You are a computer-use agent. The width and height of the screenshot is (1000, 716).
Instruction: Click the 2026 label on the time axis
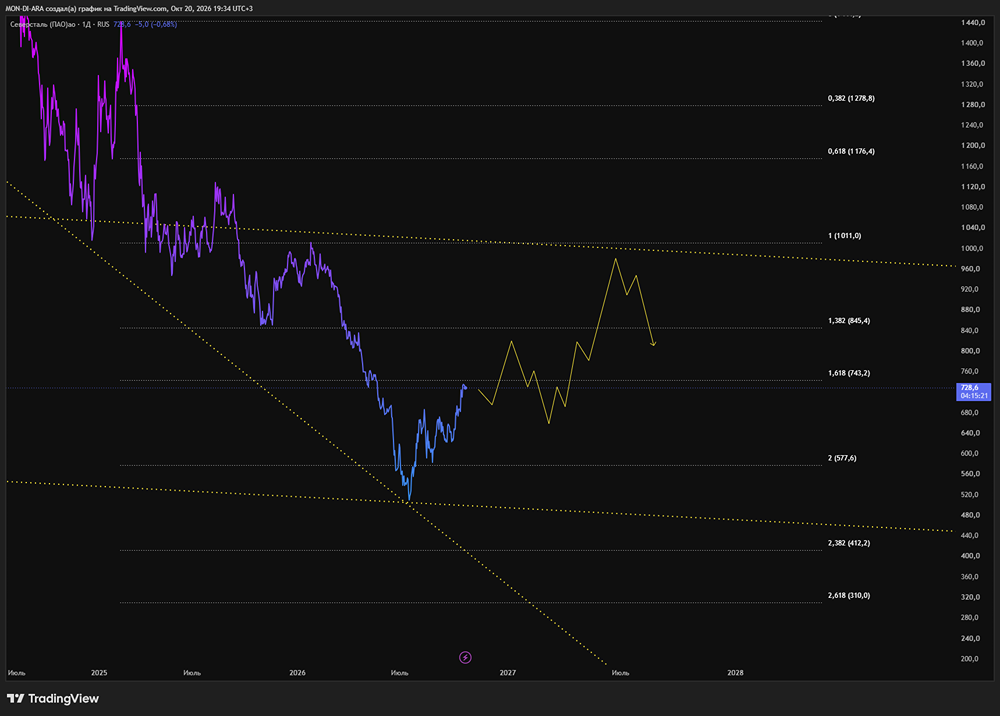tap(297, 673)
